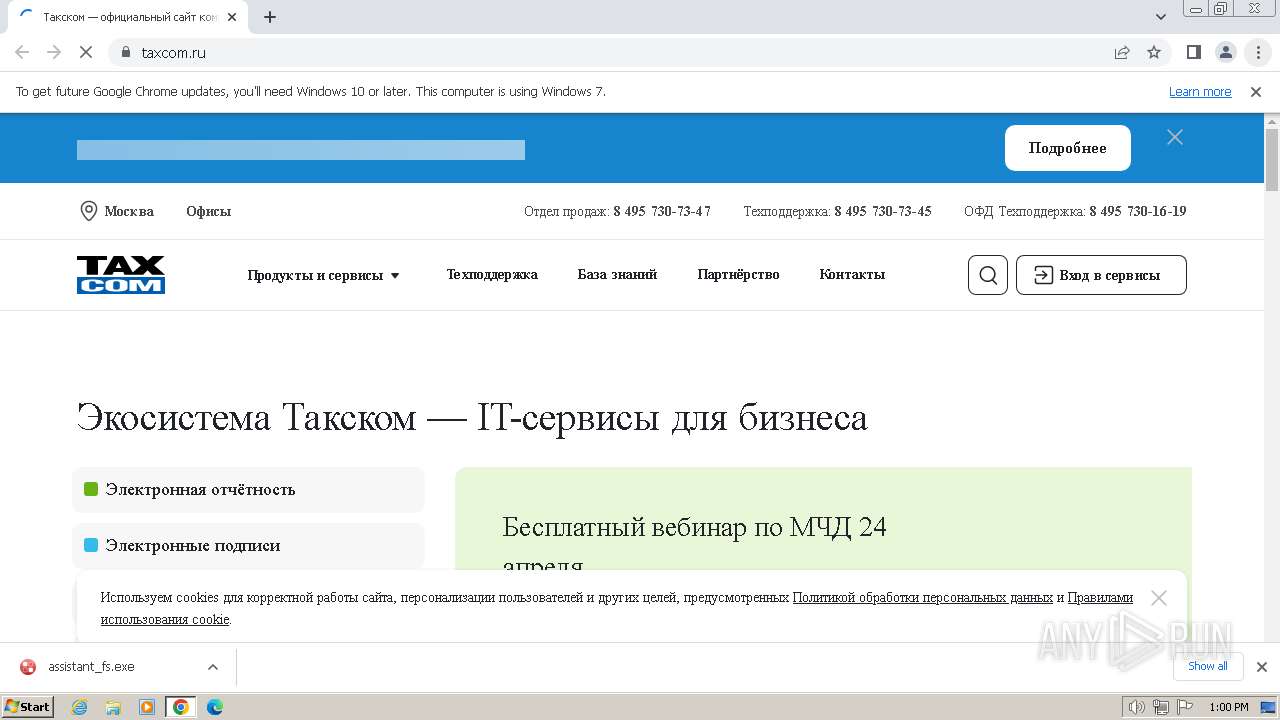Open tab search chevron
Screen dimensions: 1280x720
tap(1161, 17)
